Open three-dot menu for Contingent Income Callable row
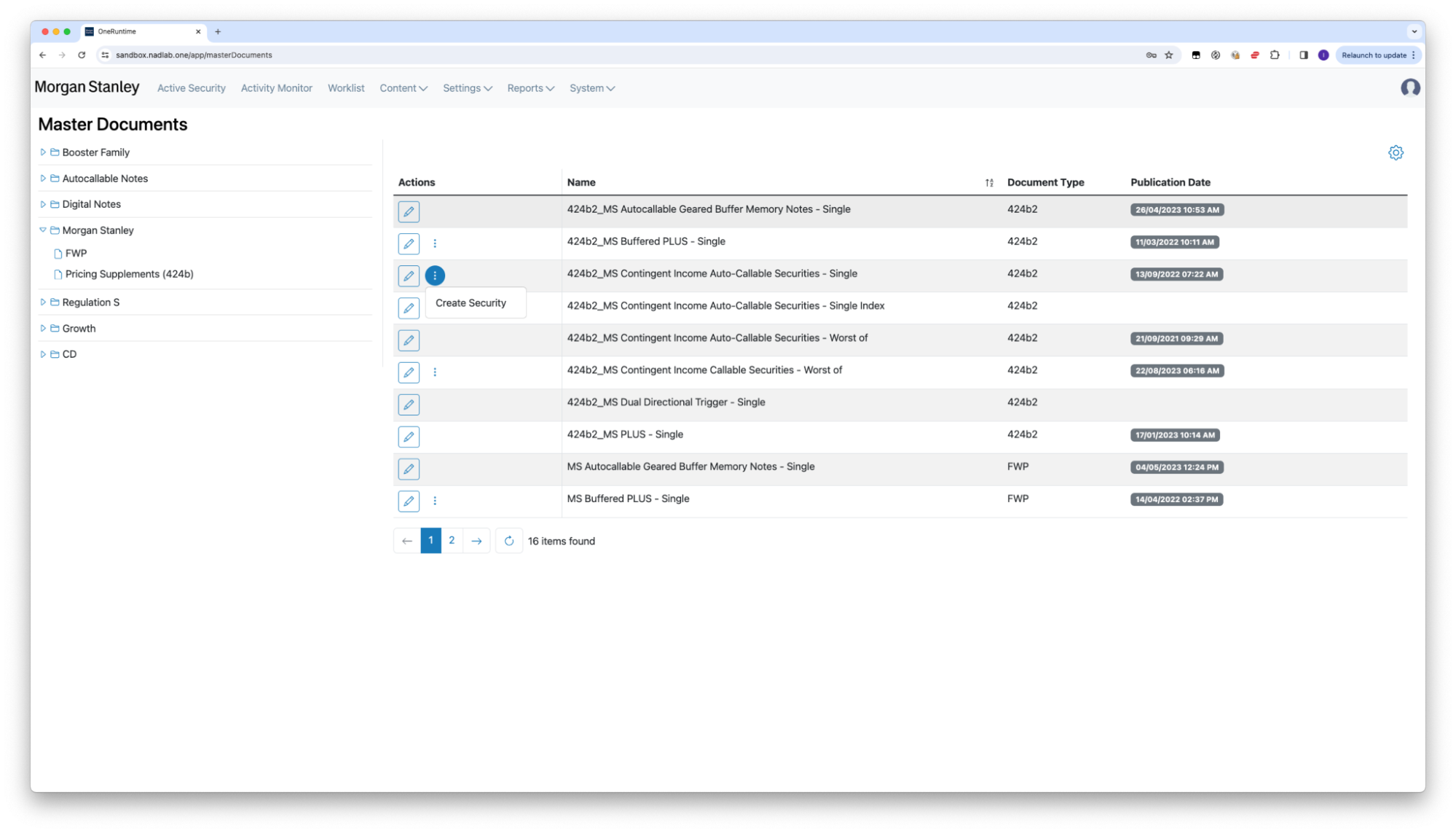This screenshot has width=1456, height=833. pyautogui.click(x=435, y=372)
